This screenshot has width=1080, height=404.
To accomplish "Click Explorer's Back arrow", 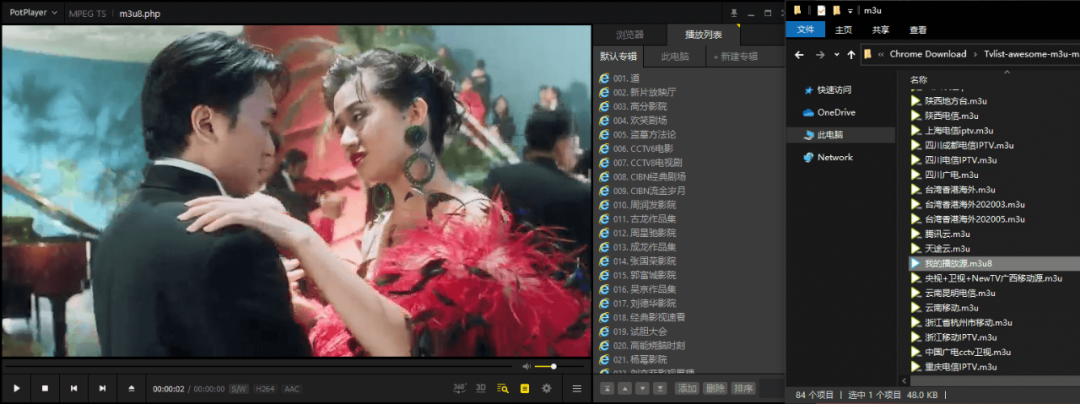I will (x=799, y=54).
